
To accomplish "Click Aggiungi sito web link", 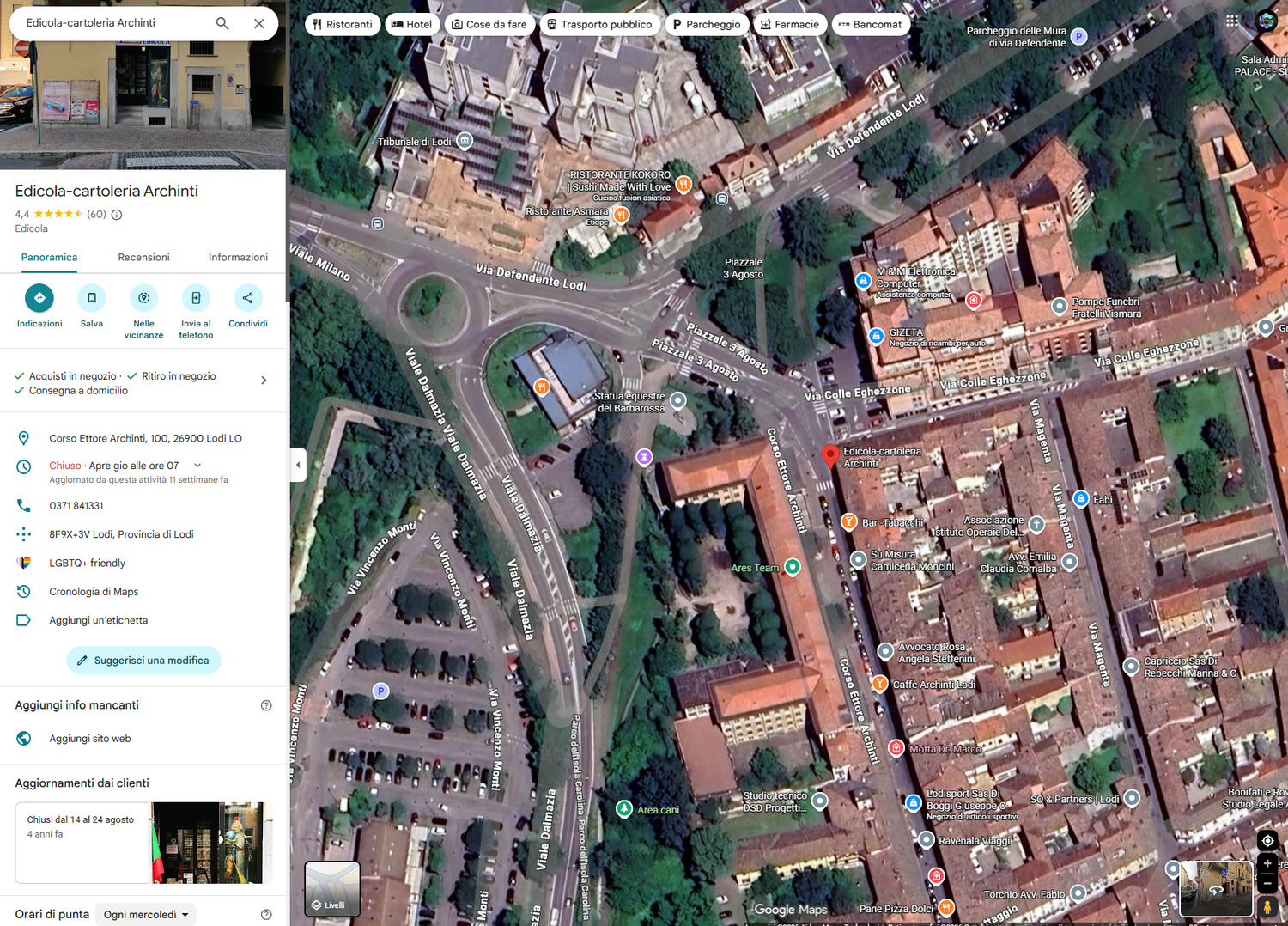I will (90, 739).
